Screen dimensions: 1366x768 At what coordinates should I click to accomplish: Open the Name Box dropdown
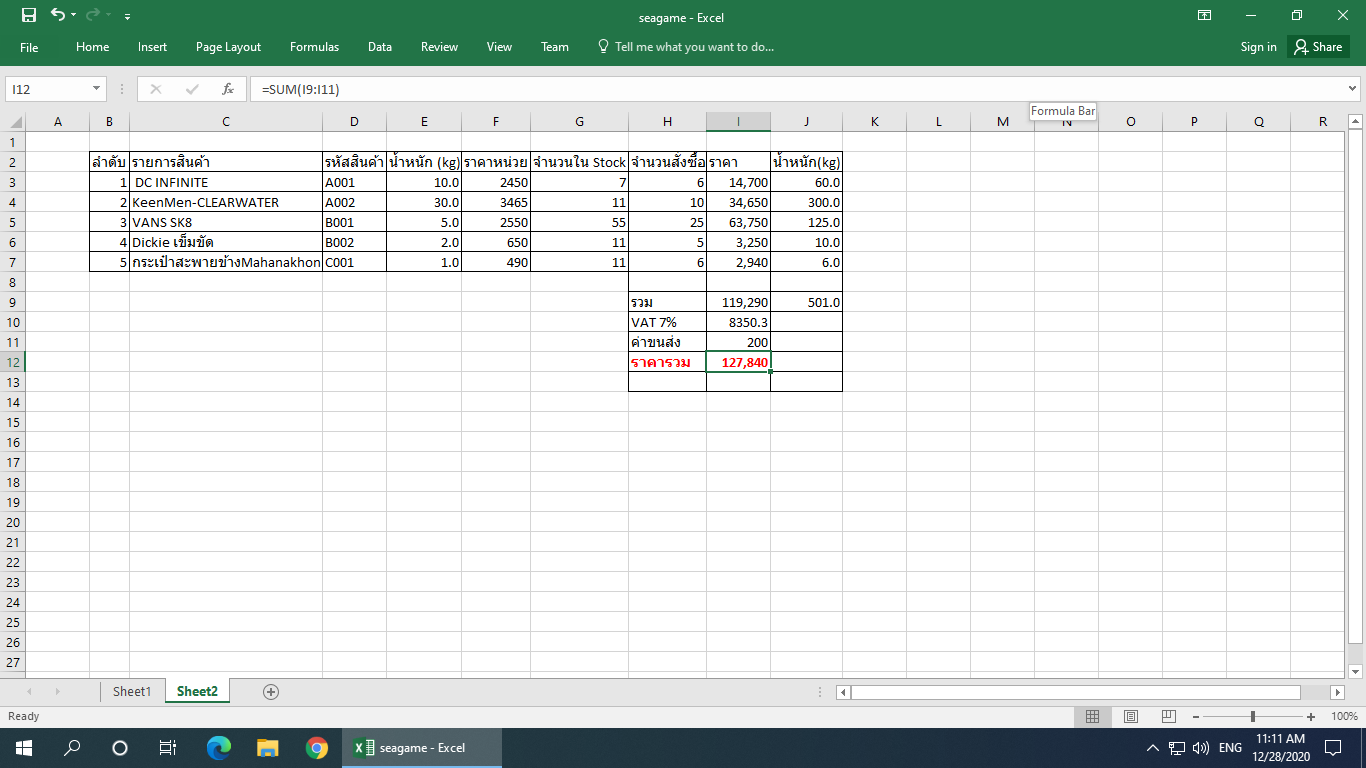(97, 89)
